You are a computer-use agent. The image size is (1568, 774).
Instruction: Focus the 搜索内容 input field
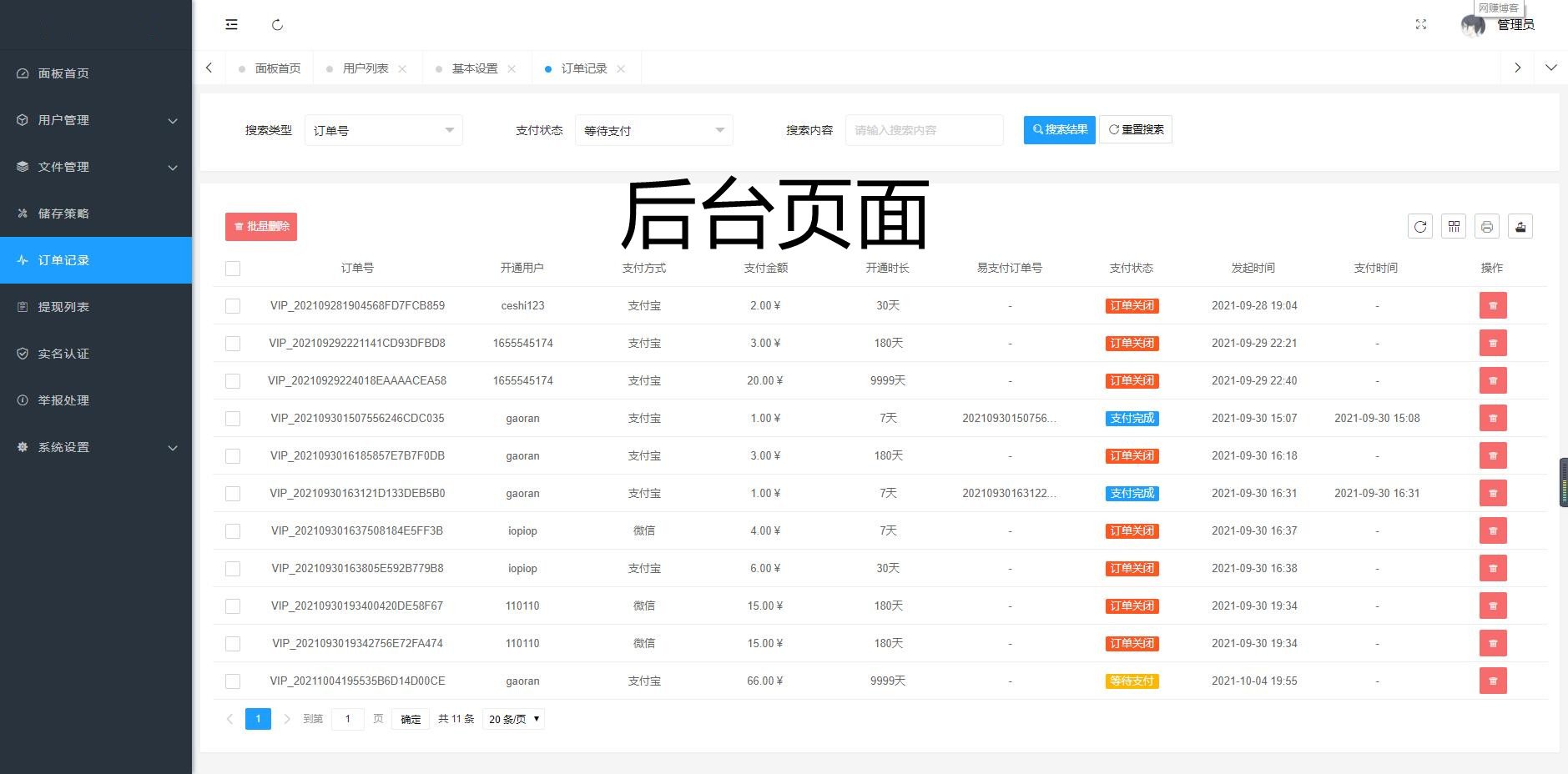pos(925,130)
